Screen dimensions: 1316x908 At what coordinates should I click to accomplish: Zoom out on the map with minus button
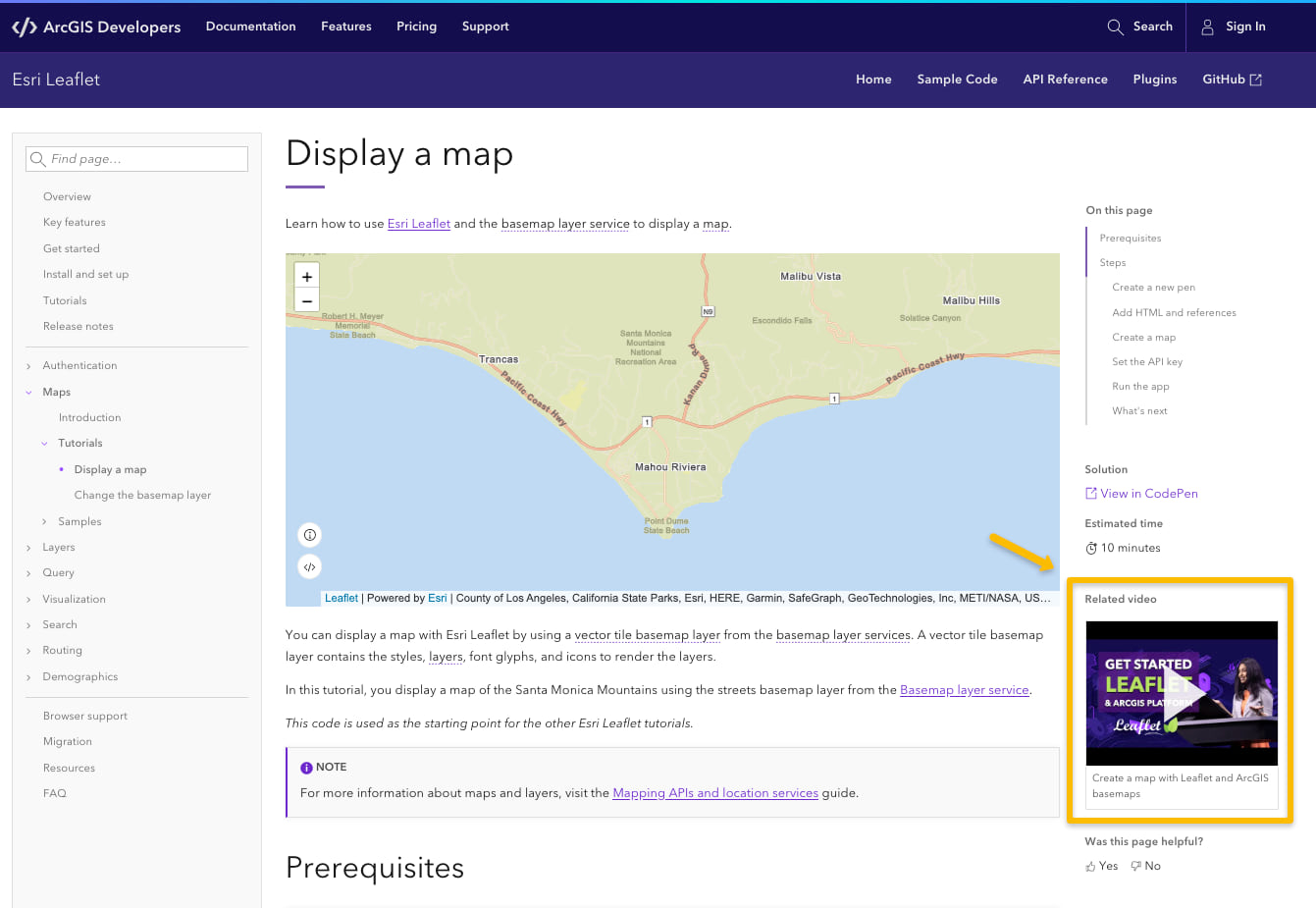[x=307, y=300]
